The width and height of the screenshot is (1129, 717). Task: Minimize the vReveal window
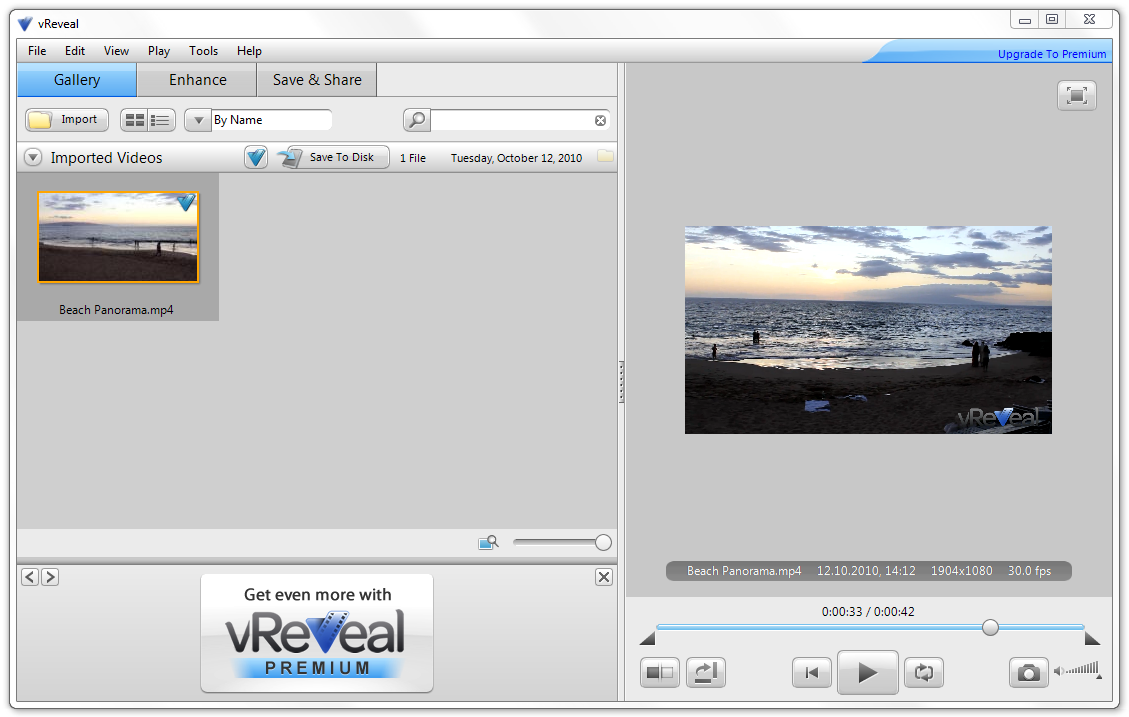(1025, 20)
